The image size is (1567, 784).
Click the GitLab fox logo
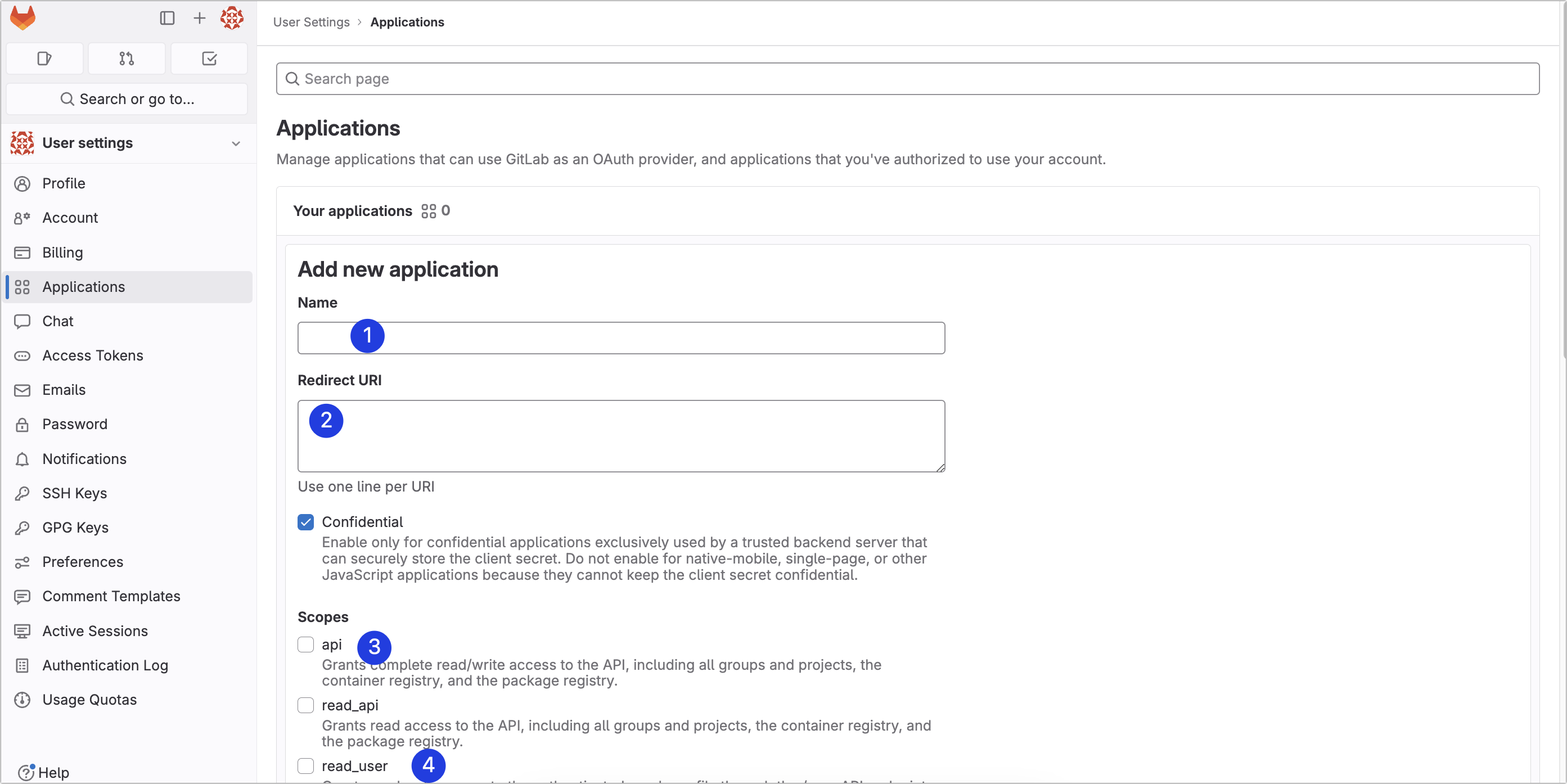point(22,18)
